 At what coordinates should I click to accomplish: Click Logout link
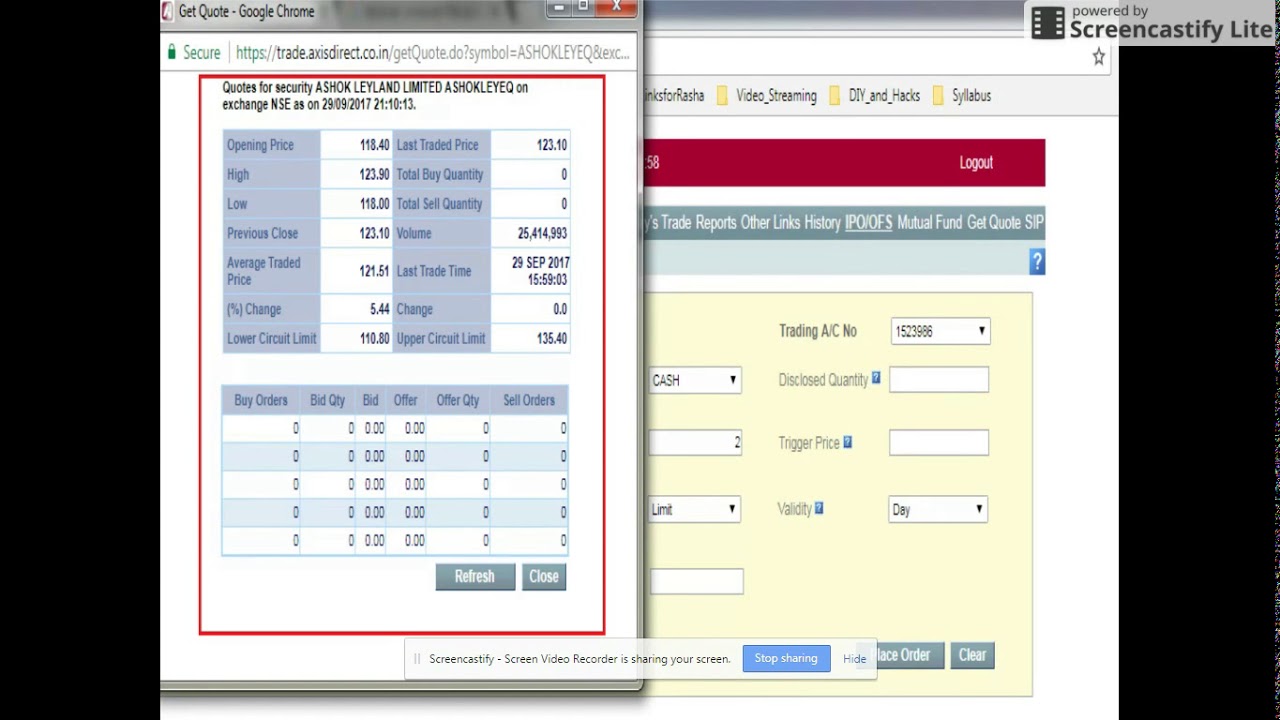976,163
